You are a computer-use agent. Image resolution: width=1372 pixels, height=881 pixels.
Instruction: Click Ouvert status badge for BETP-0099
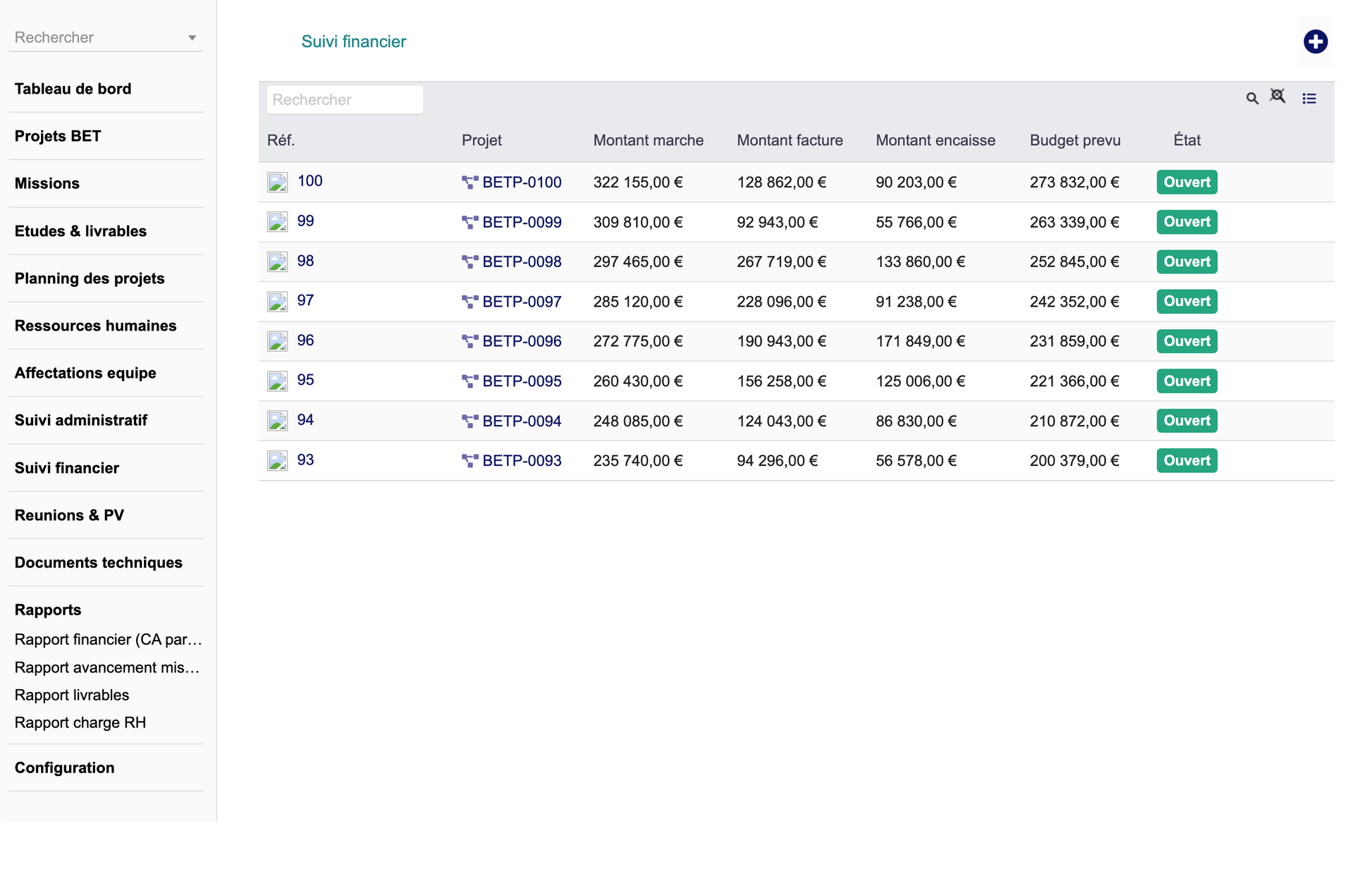[1187, 222]
